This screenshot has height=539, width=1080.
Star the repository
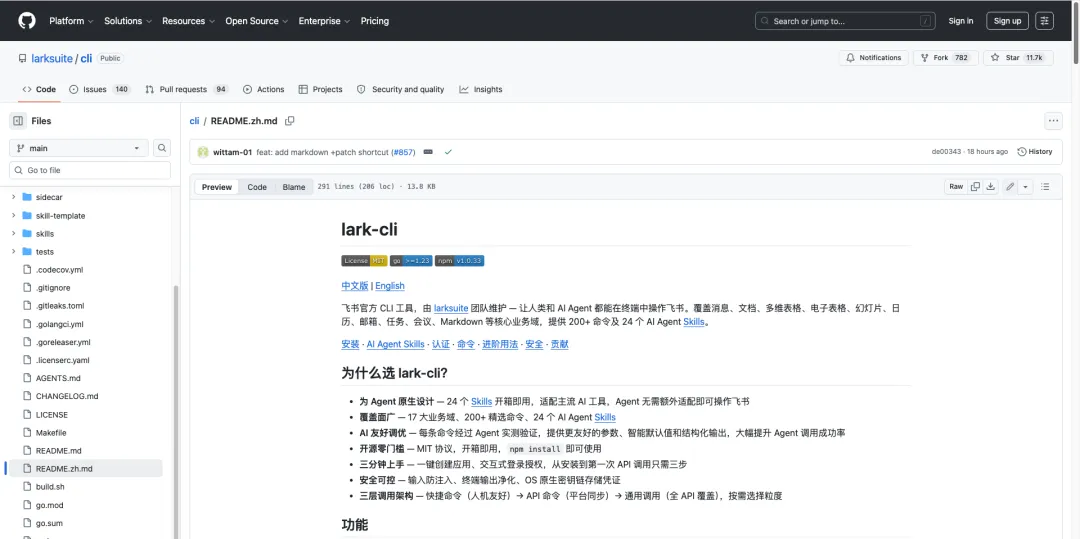(x=1018, y=58)
